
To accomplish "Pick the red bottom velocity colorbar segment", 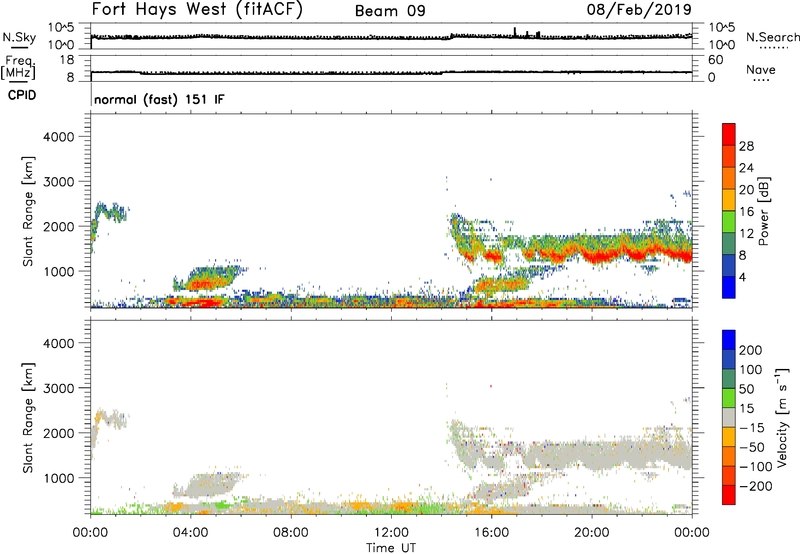I will (729, 495).
